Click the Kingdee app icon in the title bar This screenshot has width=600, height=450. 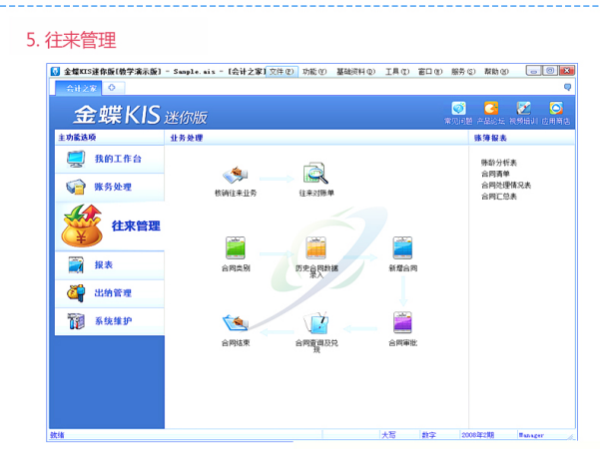tap(55, 72)
